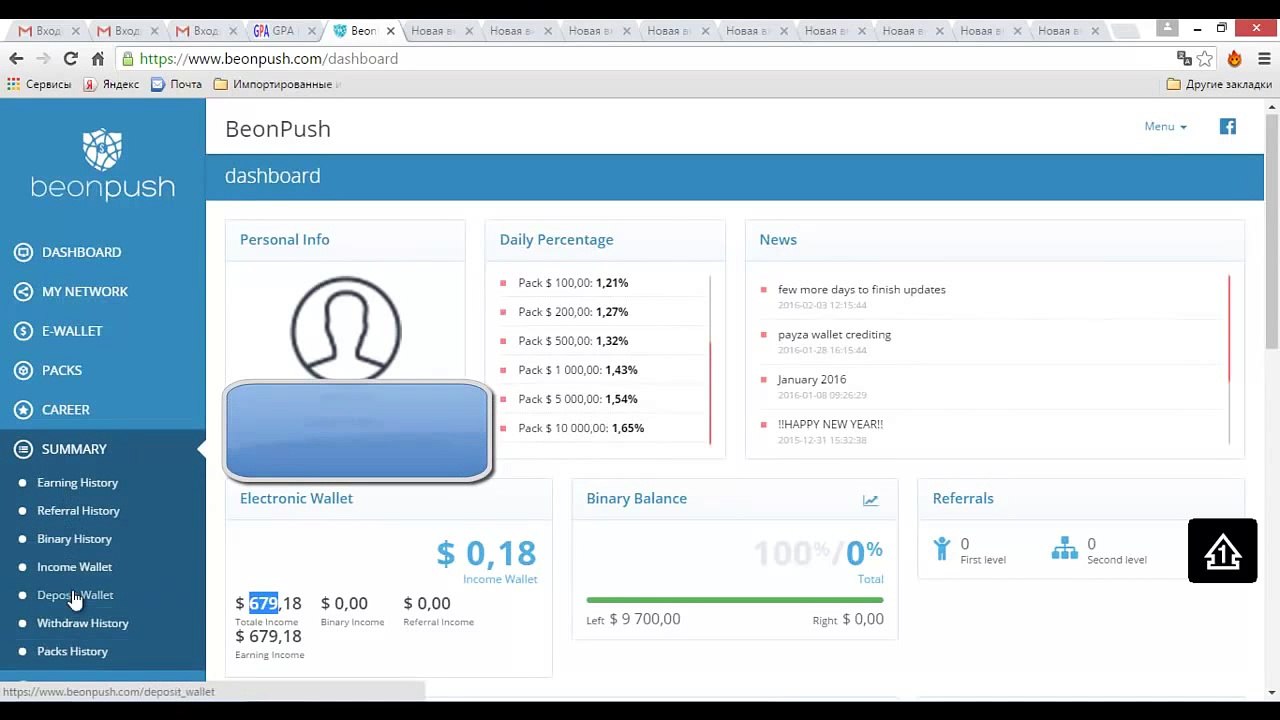Click the Left '$ 9 700,00' binary value

(645, 620)
